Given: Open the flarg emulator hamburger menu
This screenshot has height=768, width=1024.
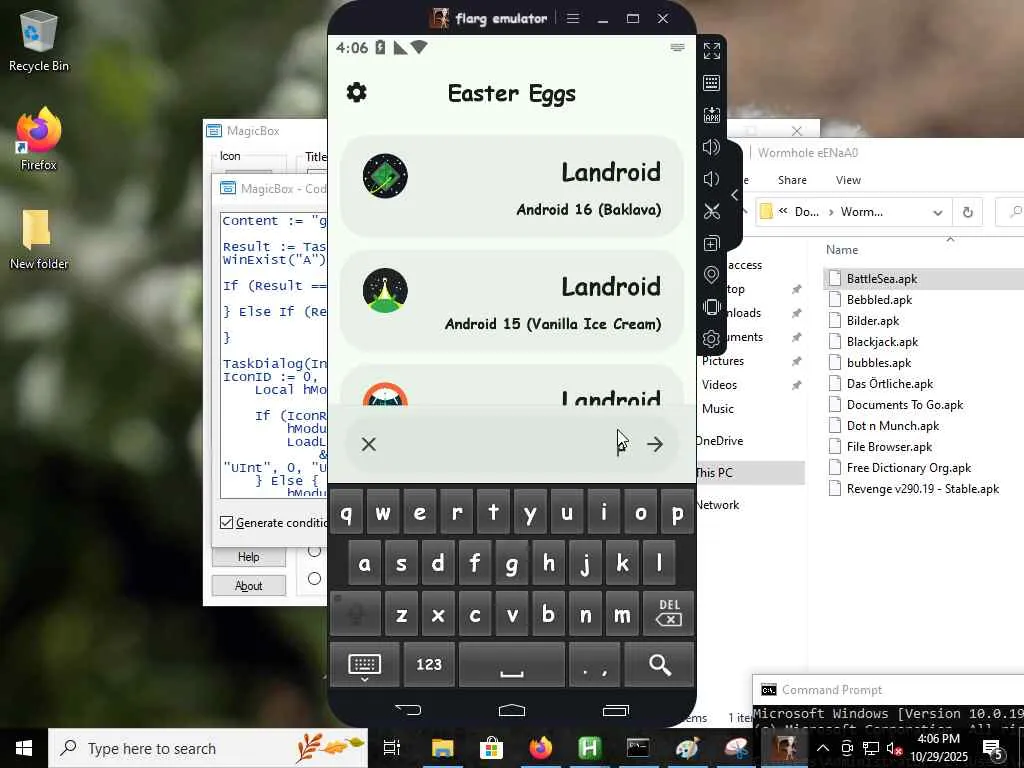Looking at the screenshot, I should (573, 18).
